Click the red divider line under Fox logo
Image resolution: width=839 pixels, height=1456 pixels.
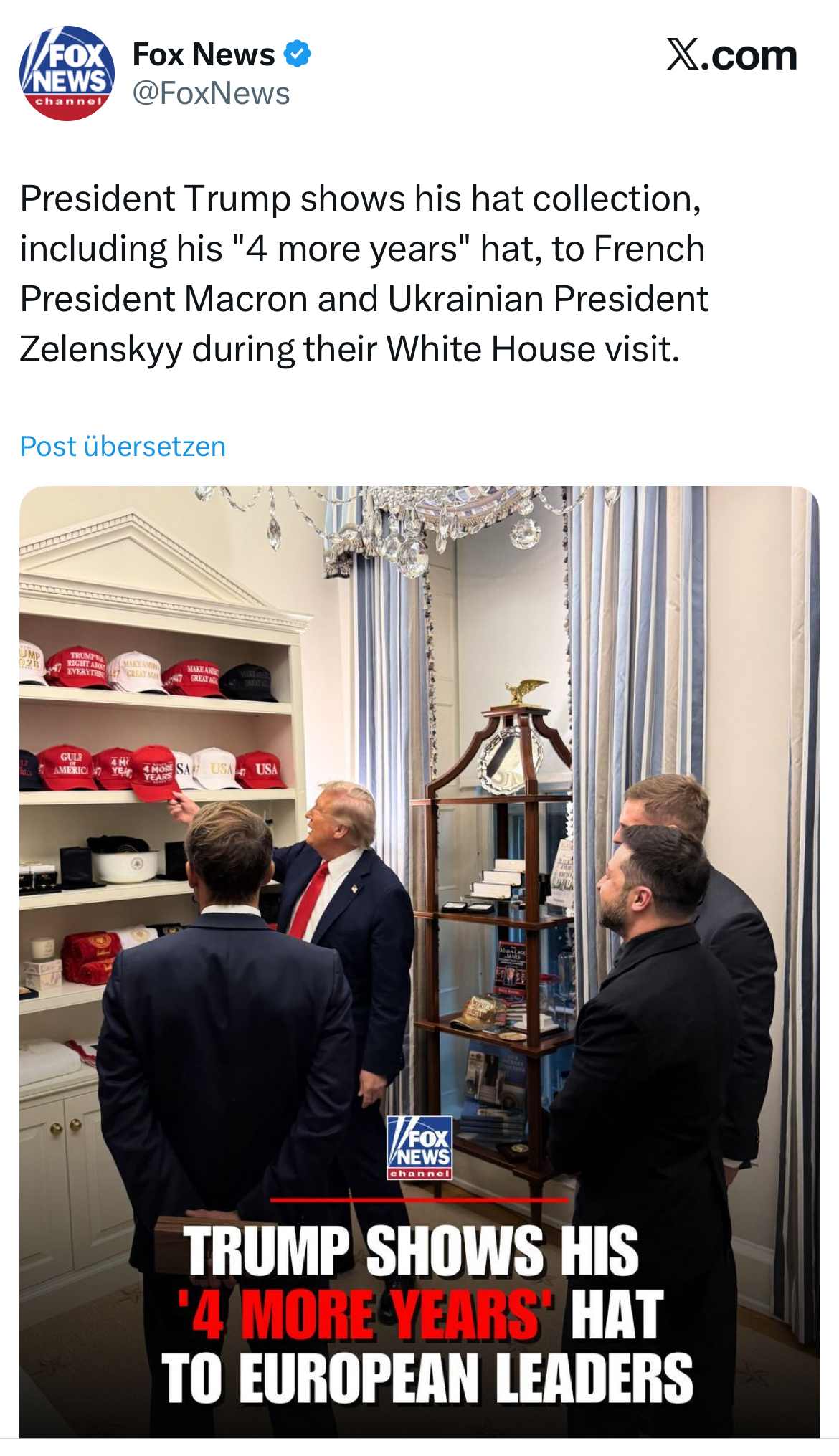click(419, 1199)
